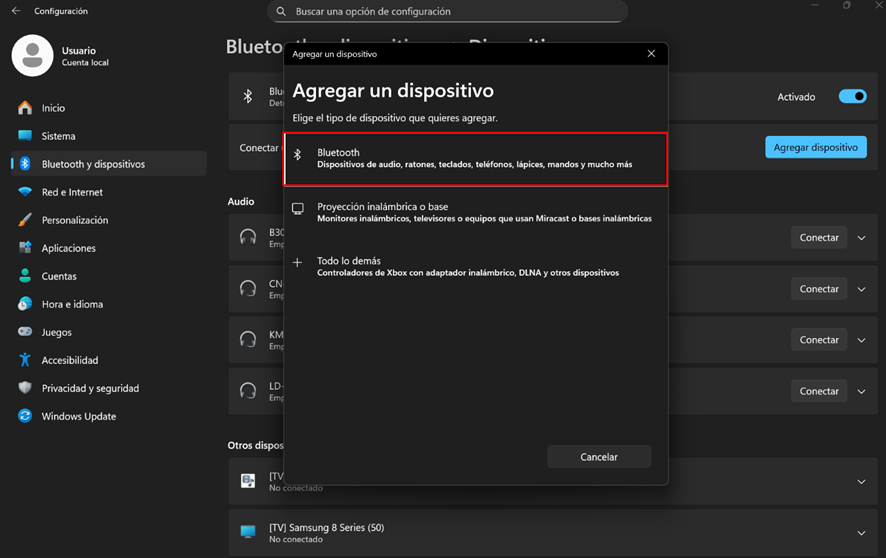Expand the Samsung 8 Series TV entry
This screenshot has width=886, height=558.
pos(862,533)
